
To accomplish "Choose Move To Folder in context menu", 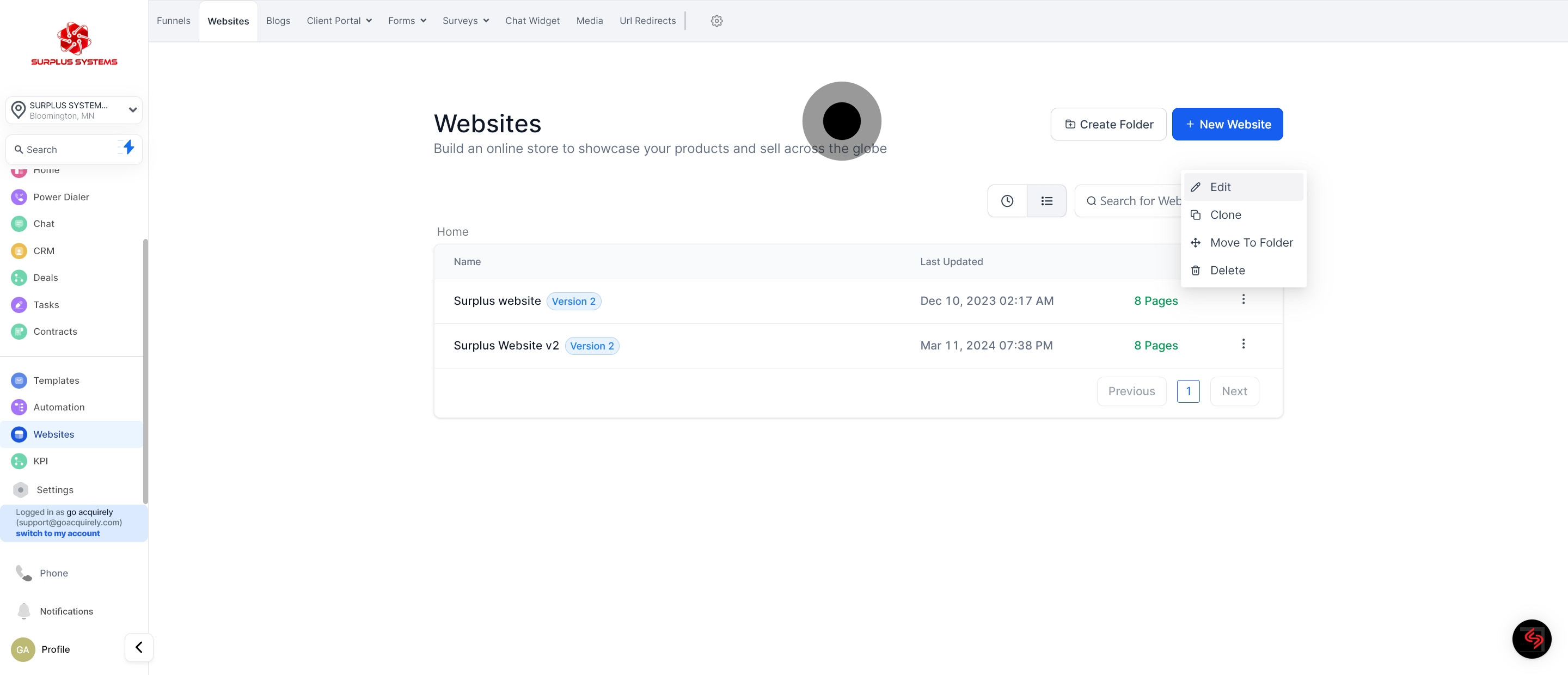I will click(x=1251, y=243).
